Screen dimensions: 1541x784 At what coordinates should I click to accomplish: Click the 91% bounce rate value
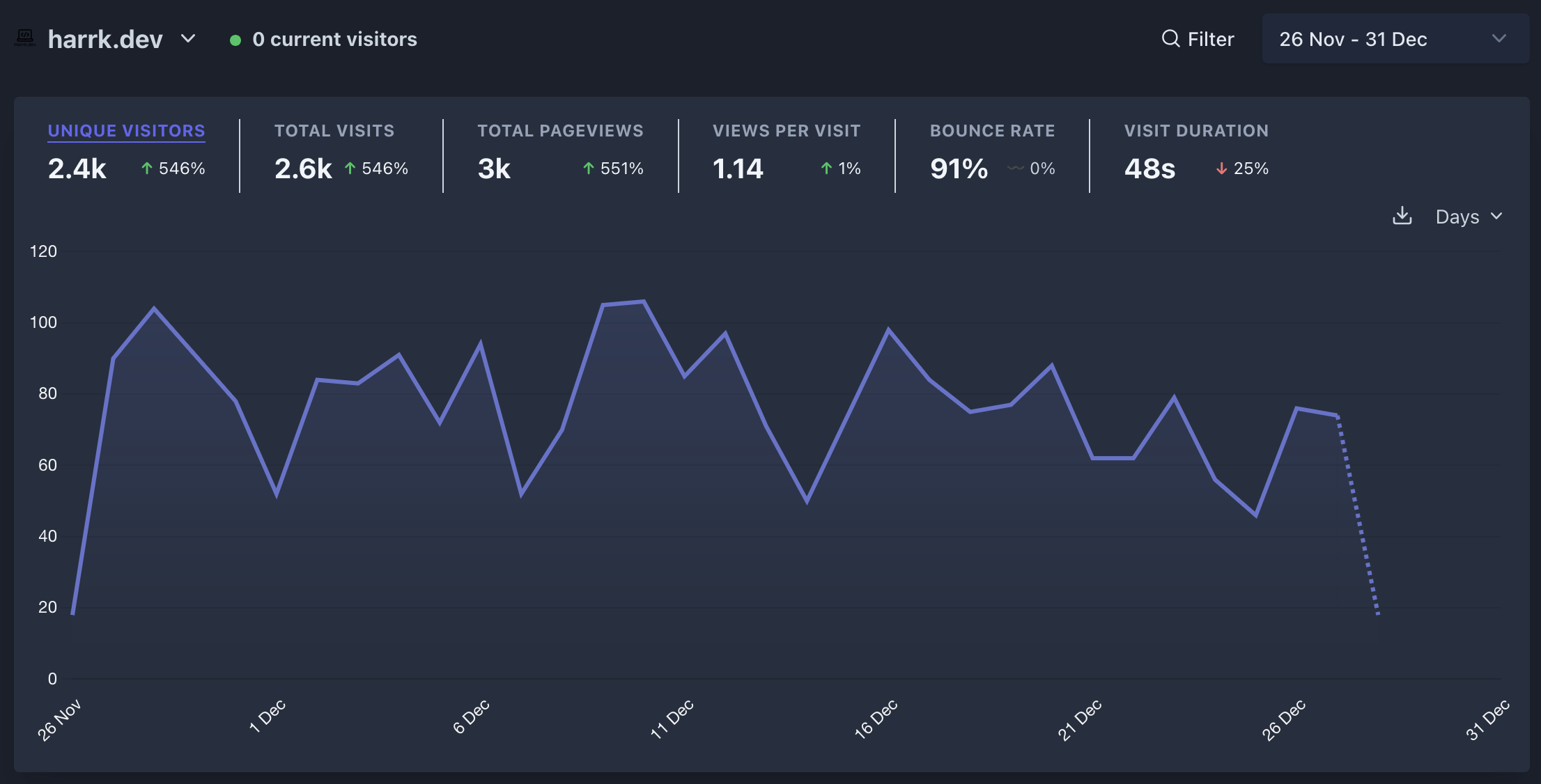[x=959, y=168]
